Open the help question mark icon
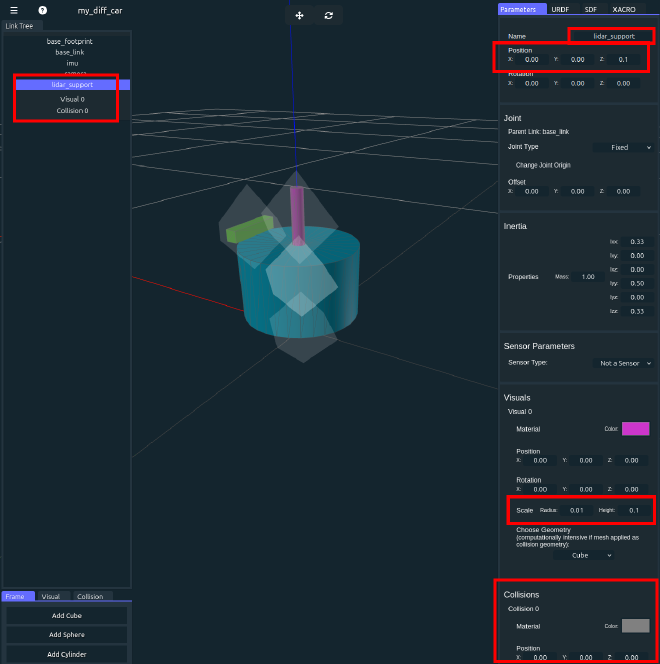 coord(42,10)
